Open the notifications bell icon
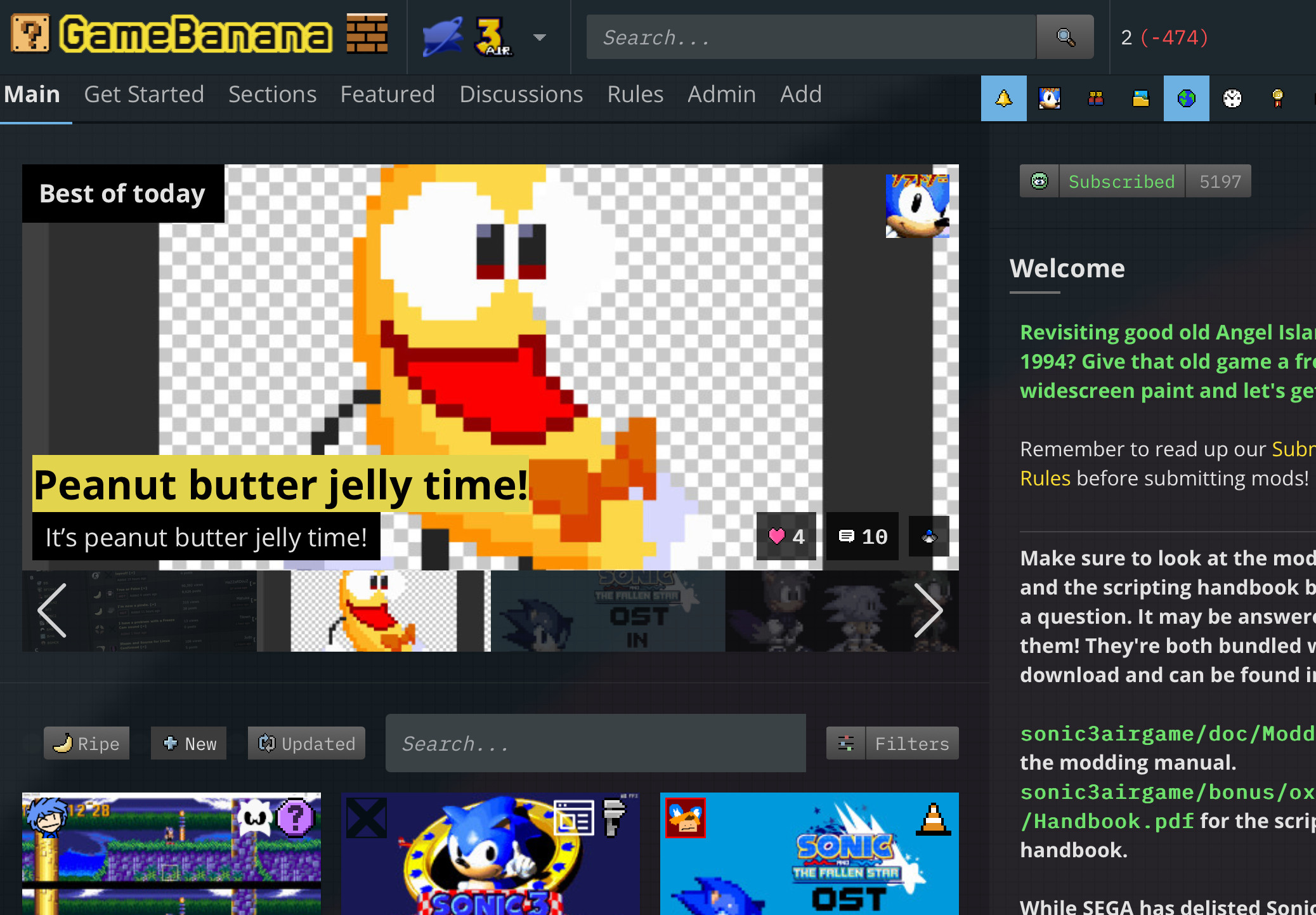Screen dimensions: 1316x915 [1004, 98]
